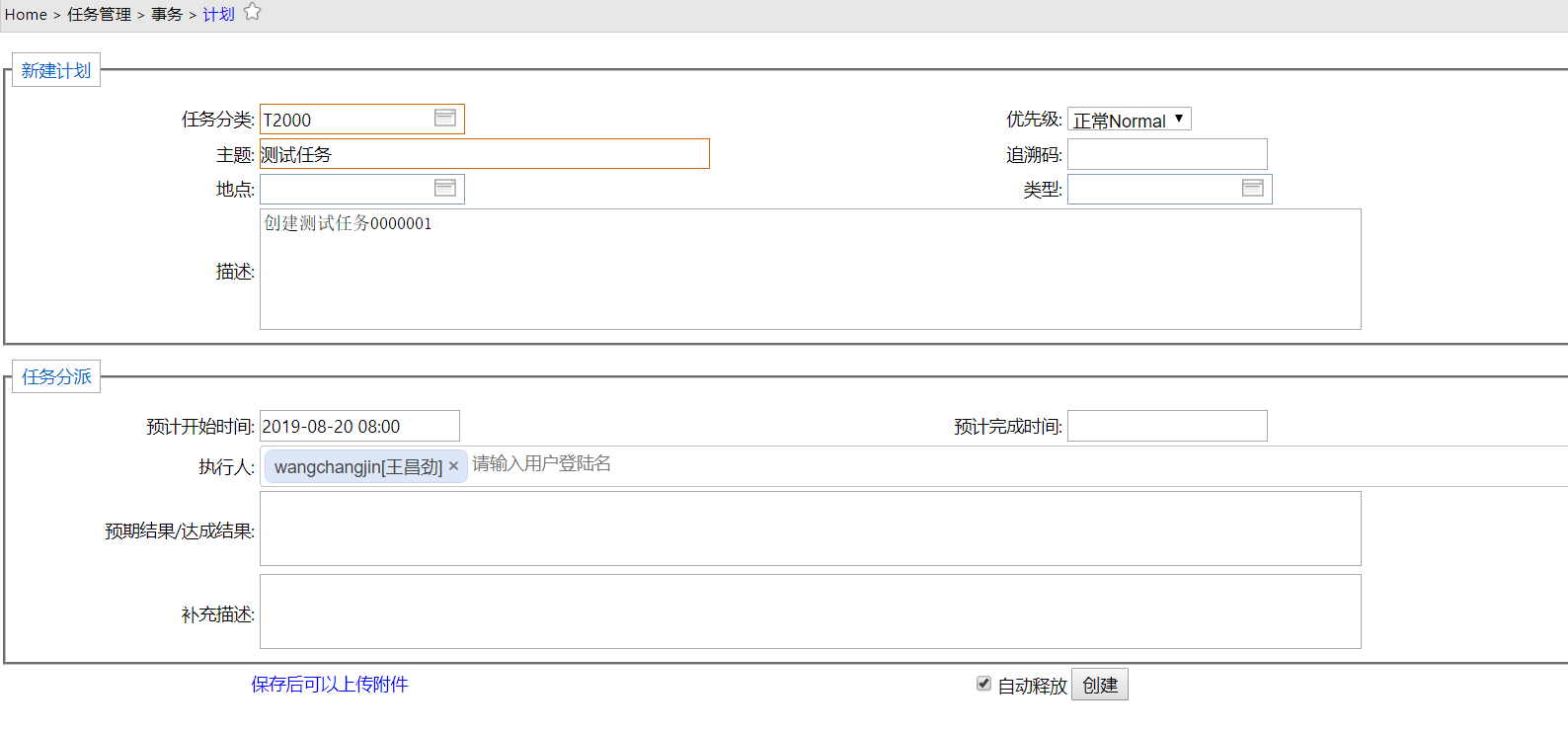Open 事务 in the breadcrumb
Screen dimensions: 1568x734
tap(167, 15)
